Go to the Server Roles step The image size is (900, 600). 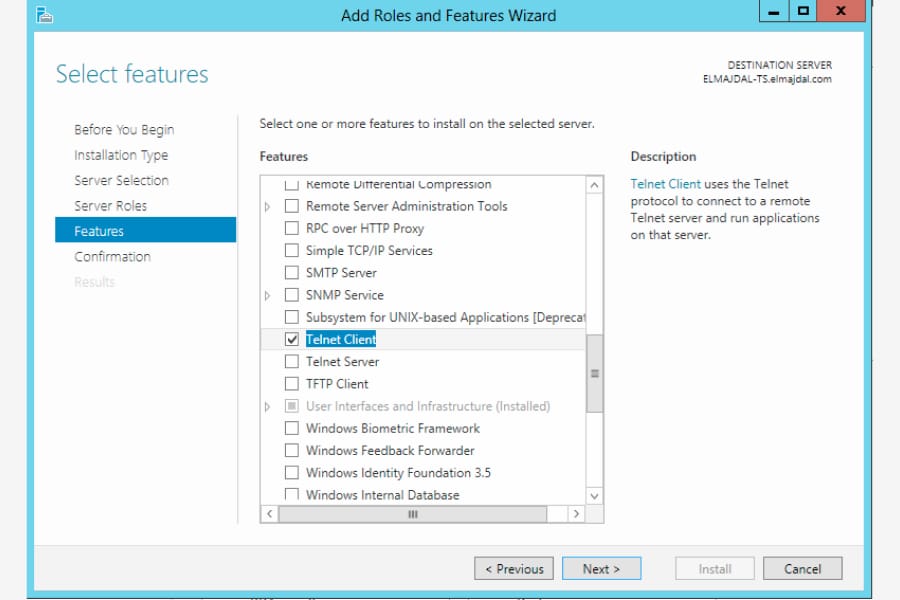coord(110,206)
